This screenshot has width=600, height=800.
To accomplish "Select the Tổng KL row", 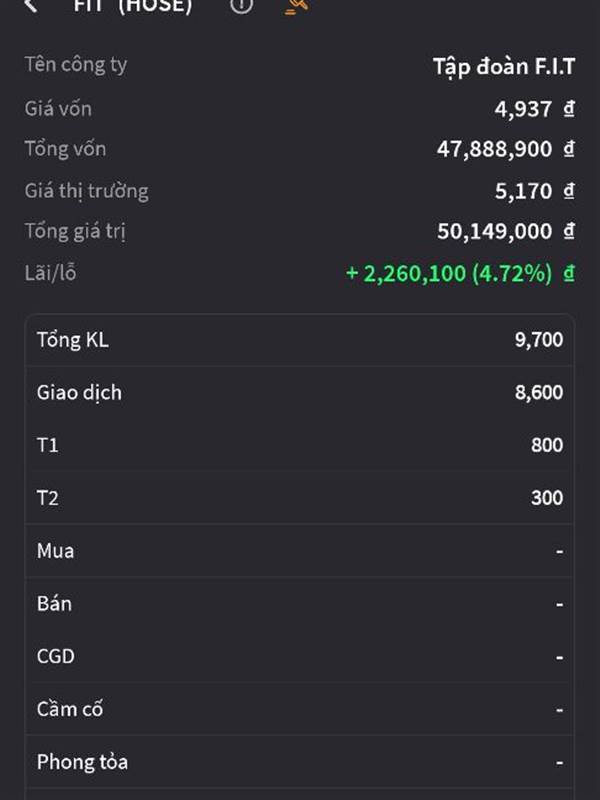I will [300, 340].
